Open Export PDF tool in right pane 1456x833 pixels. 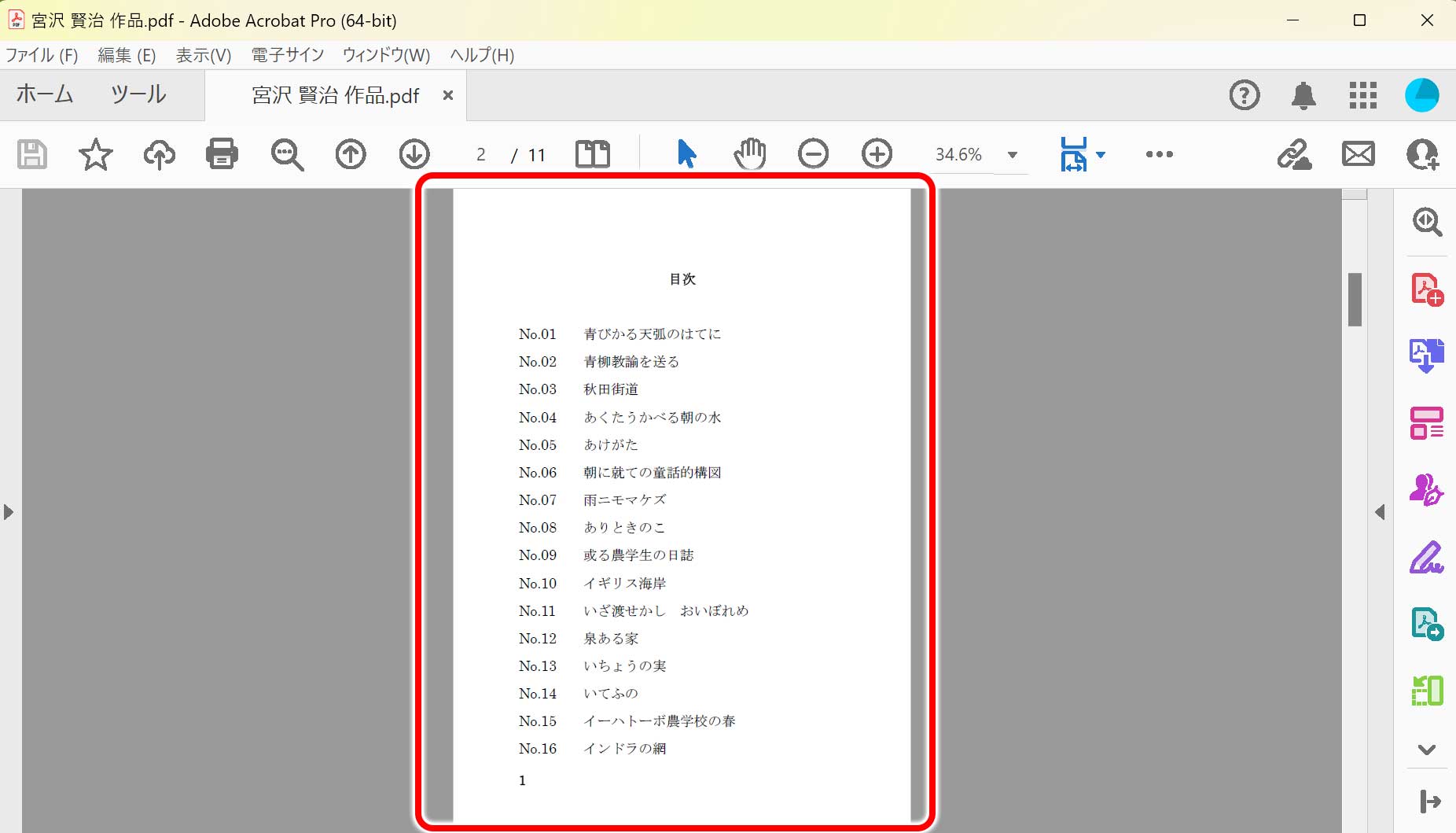coord(1427,356)
